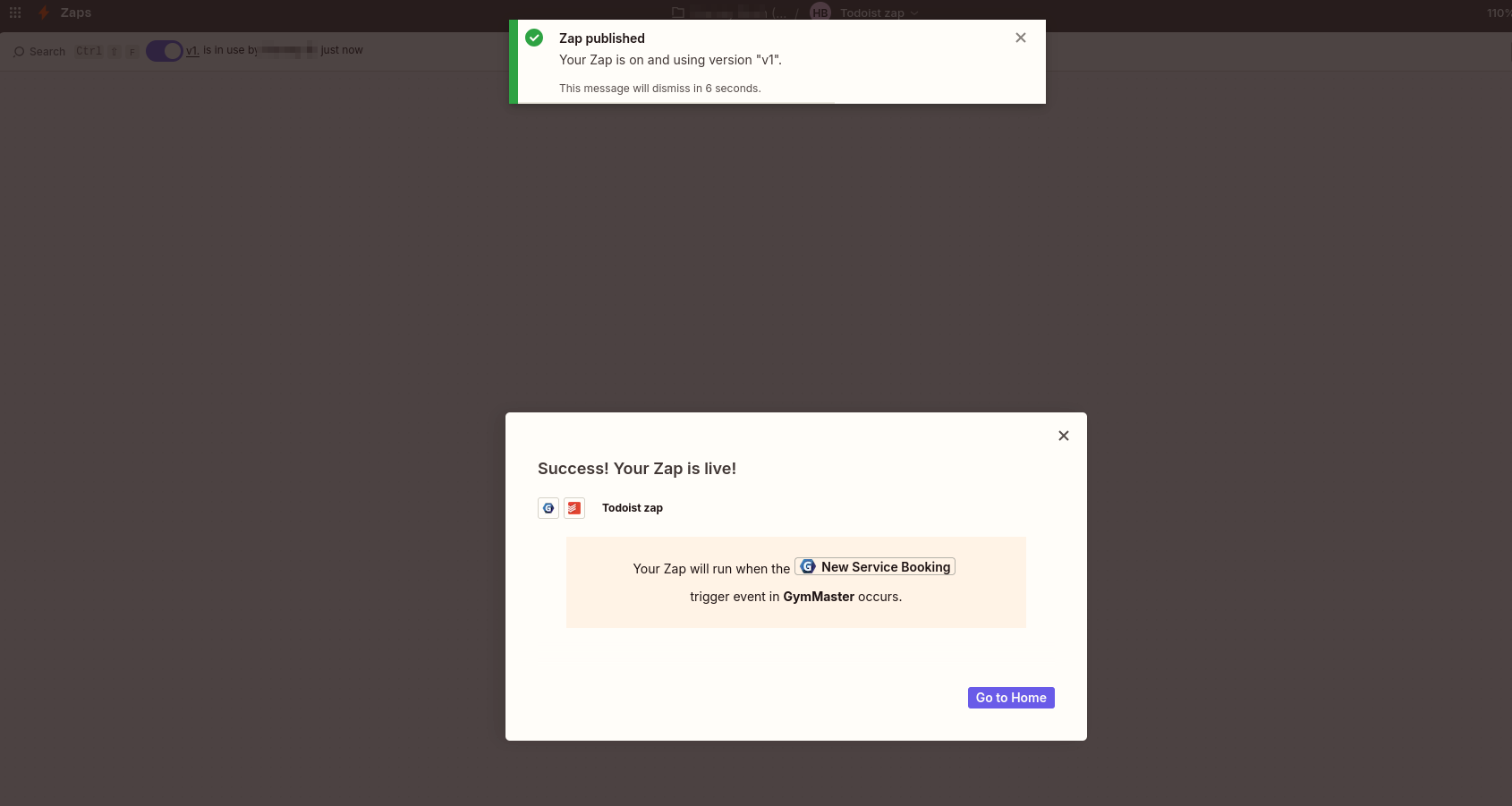
Task: Click the GymMaster app icon in dialog
Action: pyautogui.click(x=548, y=508)
